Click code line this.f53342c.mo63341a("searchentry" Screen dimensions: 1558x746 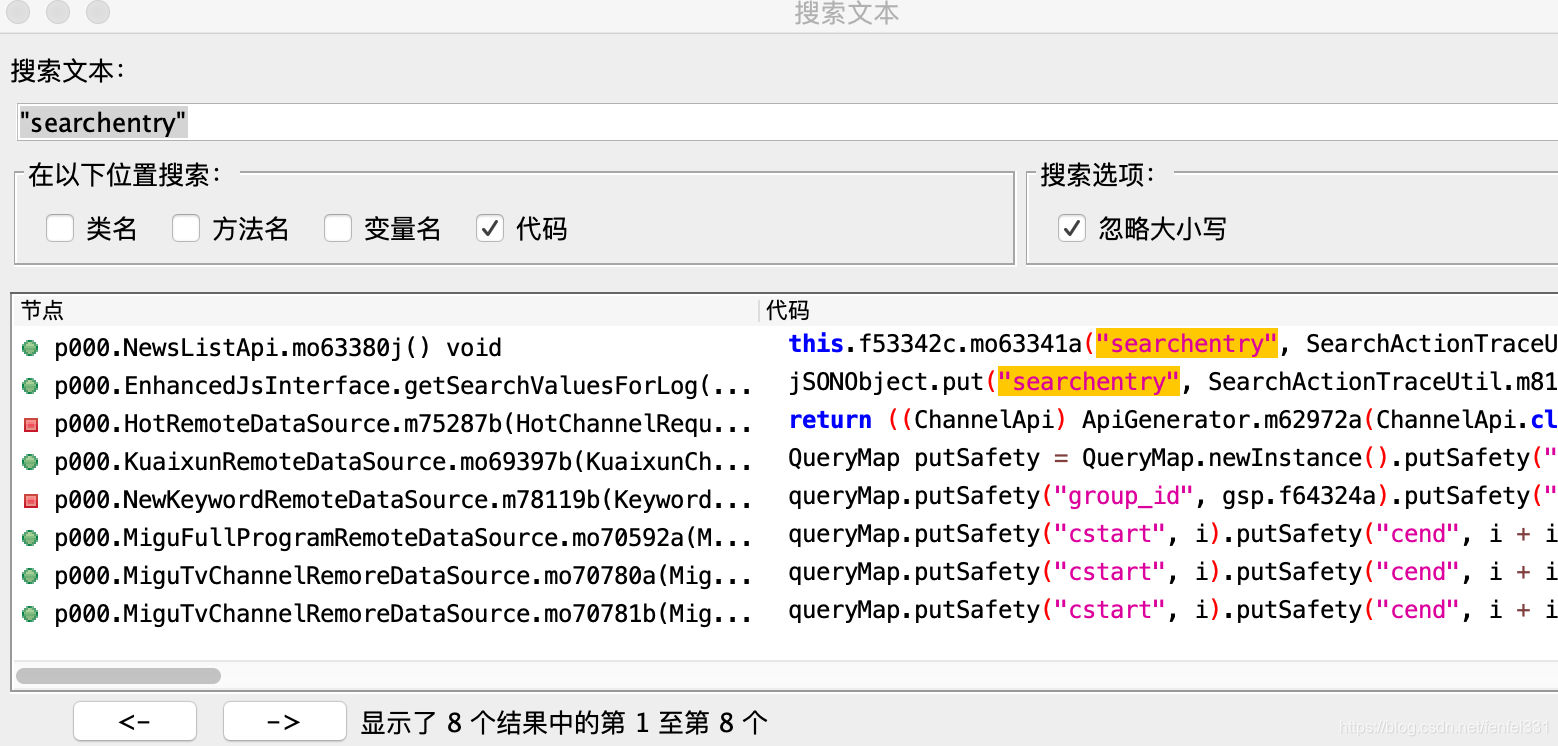pyautogui.click(x=1173, y=344)
